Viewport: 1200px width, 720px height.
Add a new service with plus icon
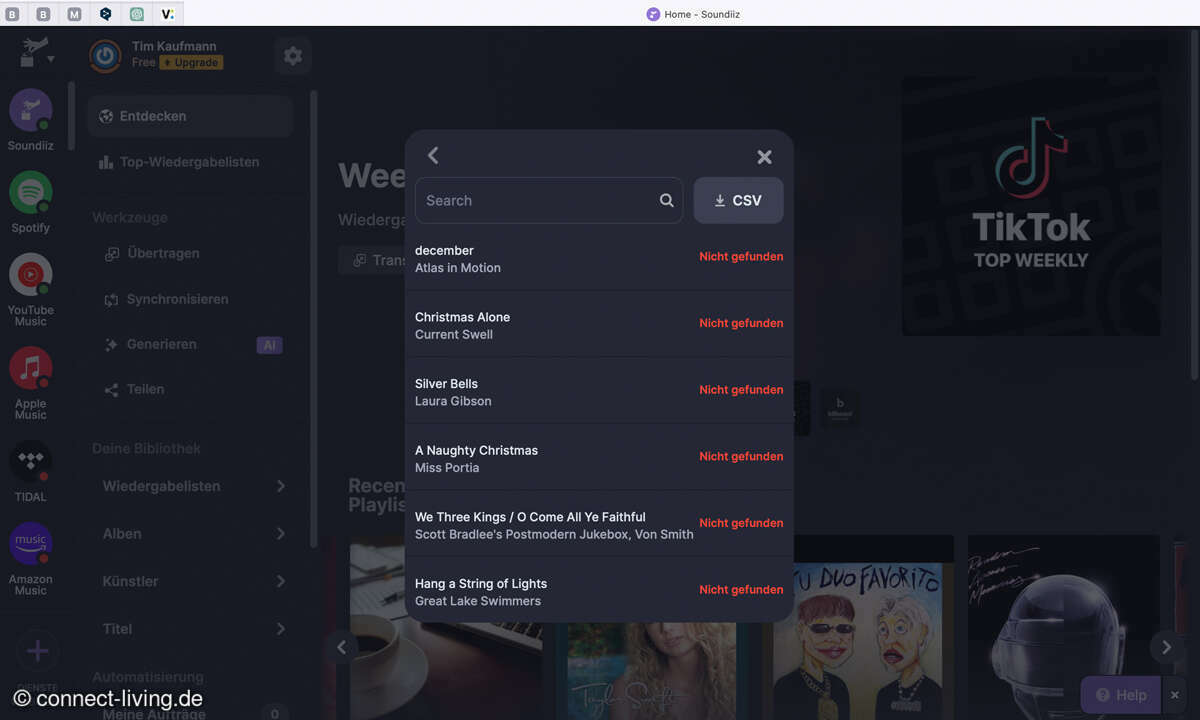[x=37, y=652]
